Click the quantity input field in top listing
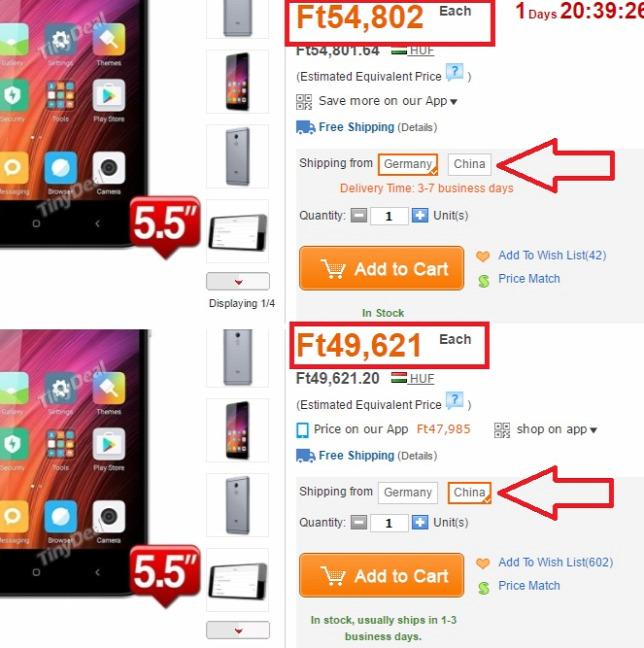Viewport: 644px width, 648px height. click(389, 216)
